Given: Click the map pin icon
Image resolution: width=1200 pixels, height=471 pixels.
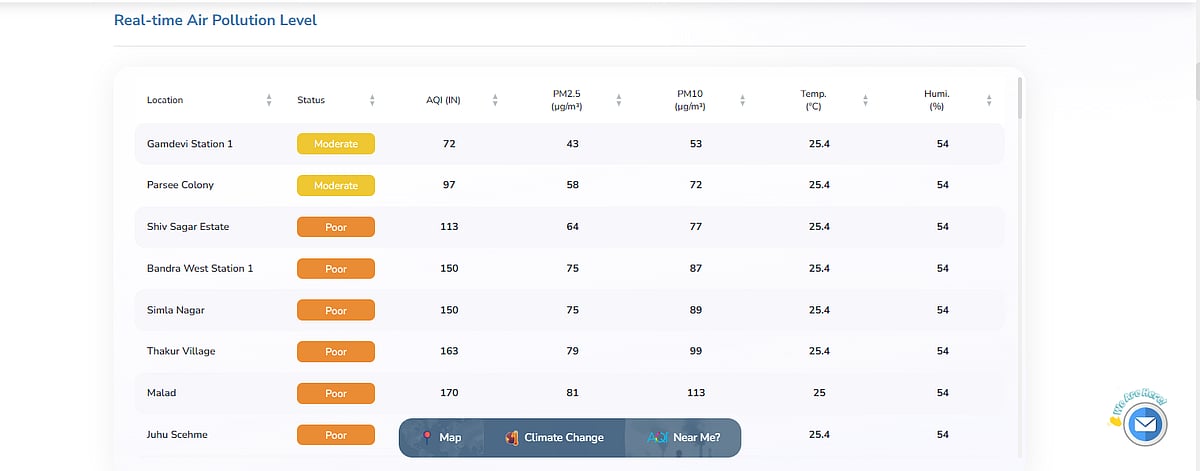Looking at the screenshot, I should click(x=427, y=437).
